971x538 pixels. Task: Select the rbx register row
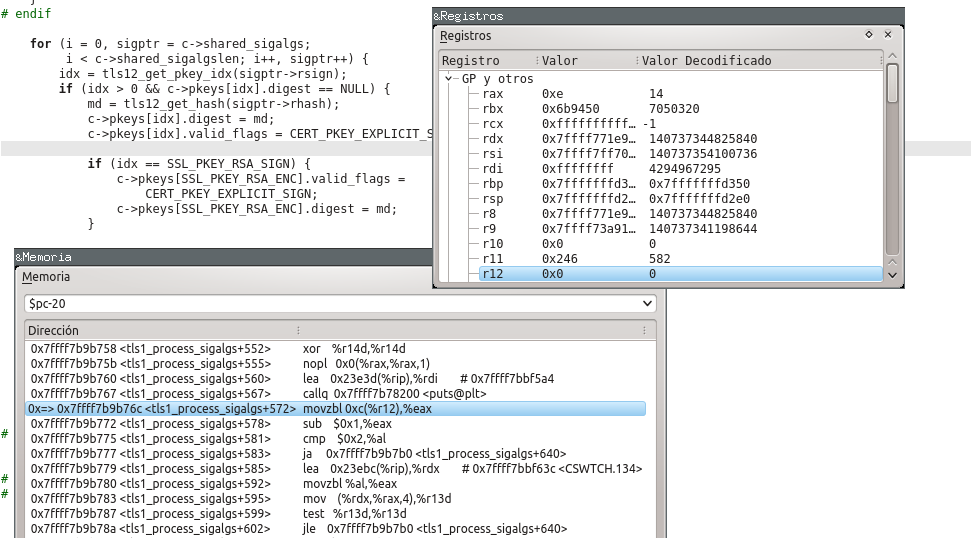[681, 108]
